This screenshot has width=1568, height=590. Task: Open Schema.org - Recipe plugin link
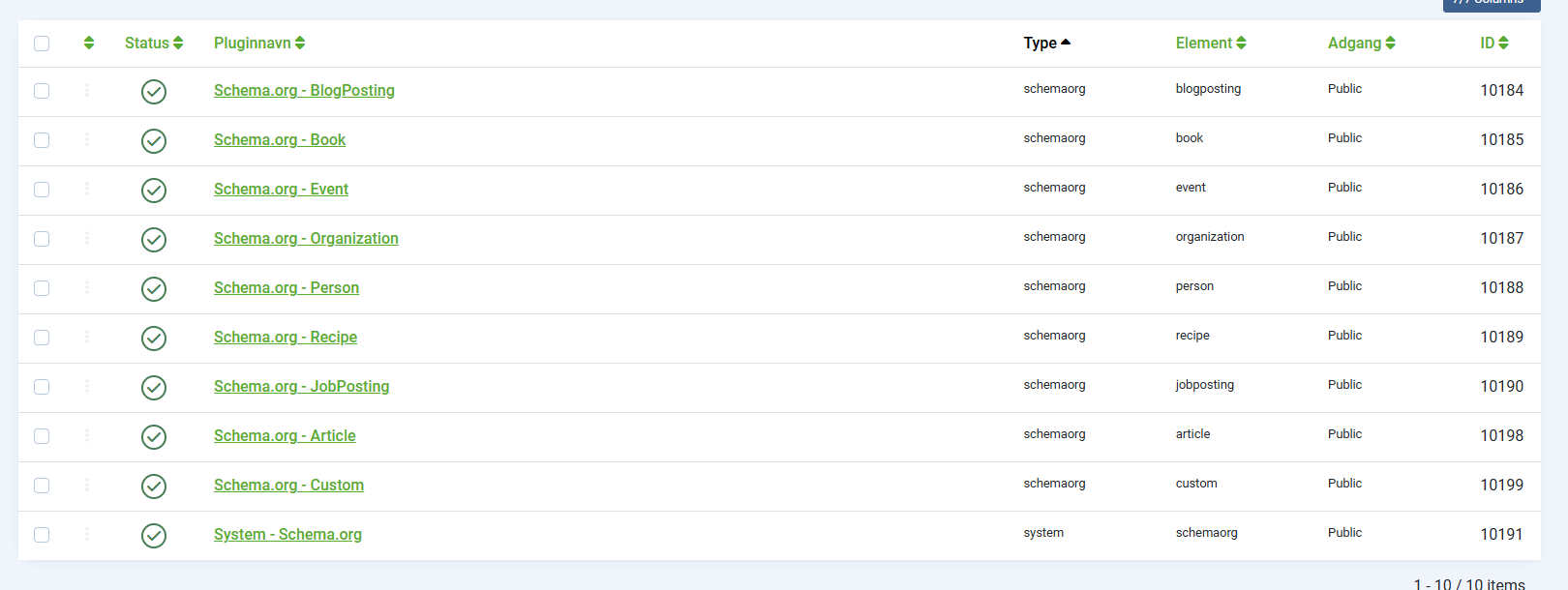pos(286,337)
